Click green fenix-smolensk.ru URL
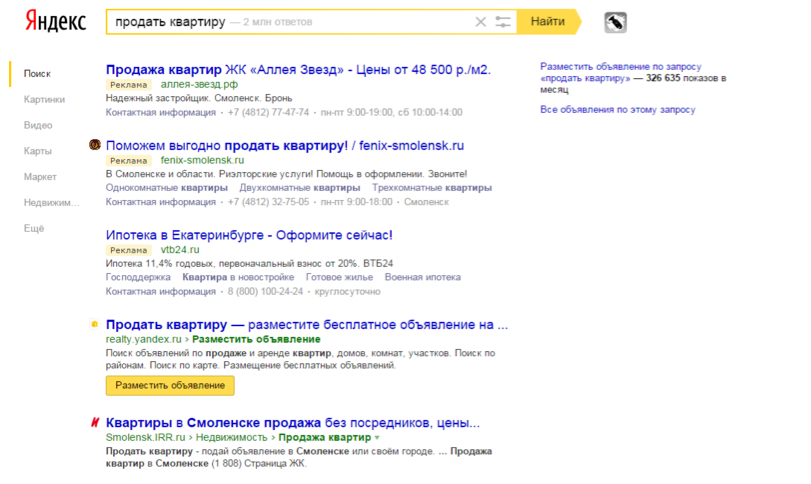The height and width of the screenshot is (484, 811). tap(202, 160)
